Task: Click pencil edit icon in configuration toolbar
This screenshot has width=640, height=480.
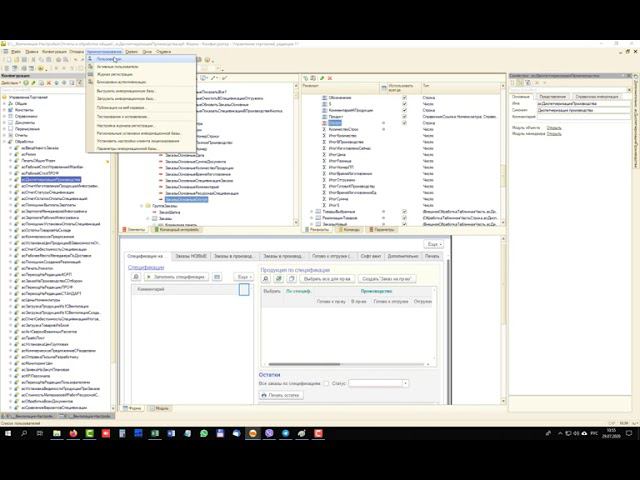Action: coord(33,83)
